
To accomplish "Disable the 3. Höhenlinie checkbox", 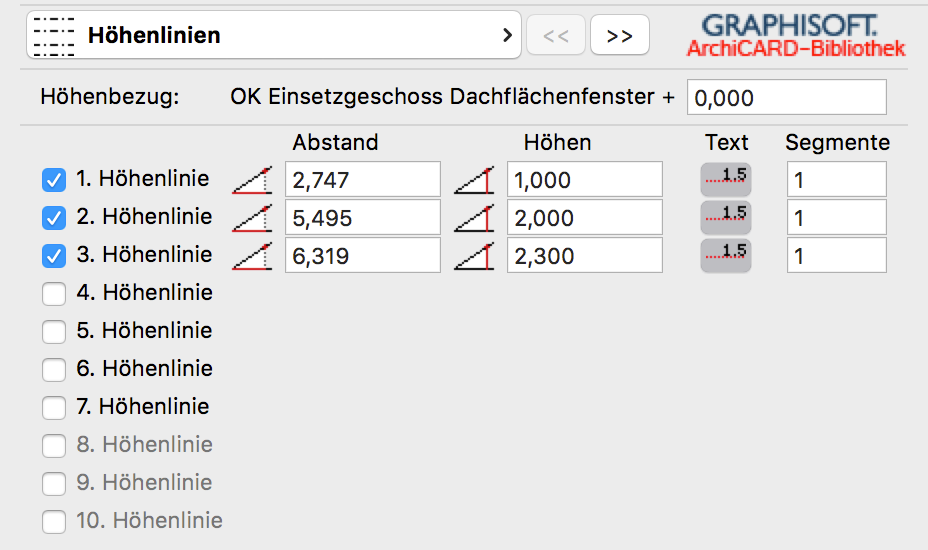I will tap(54, 256).
